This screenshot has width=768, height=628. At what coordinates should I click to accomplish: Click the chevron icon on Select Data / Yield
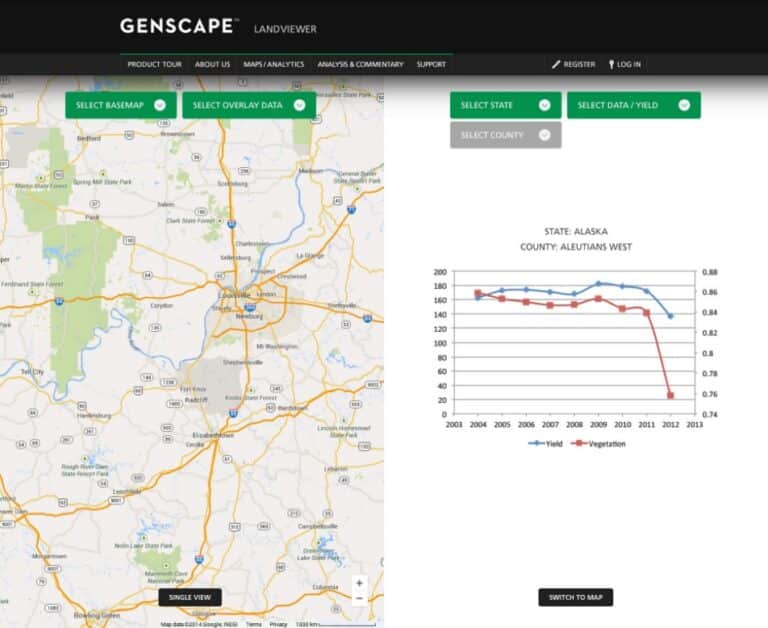pos(684,105)
